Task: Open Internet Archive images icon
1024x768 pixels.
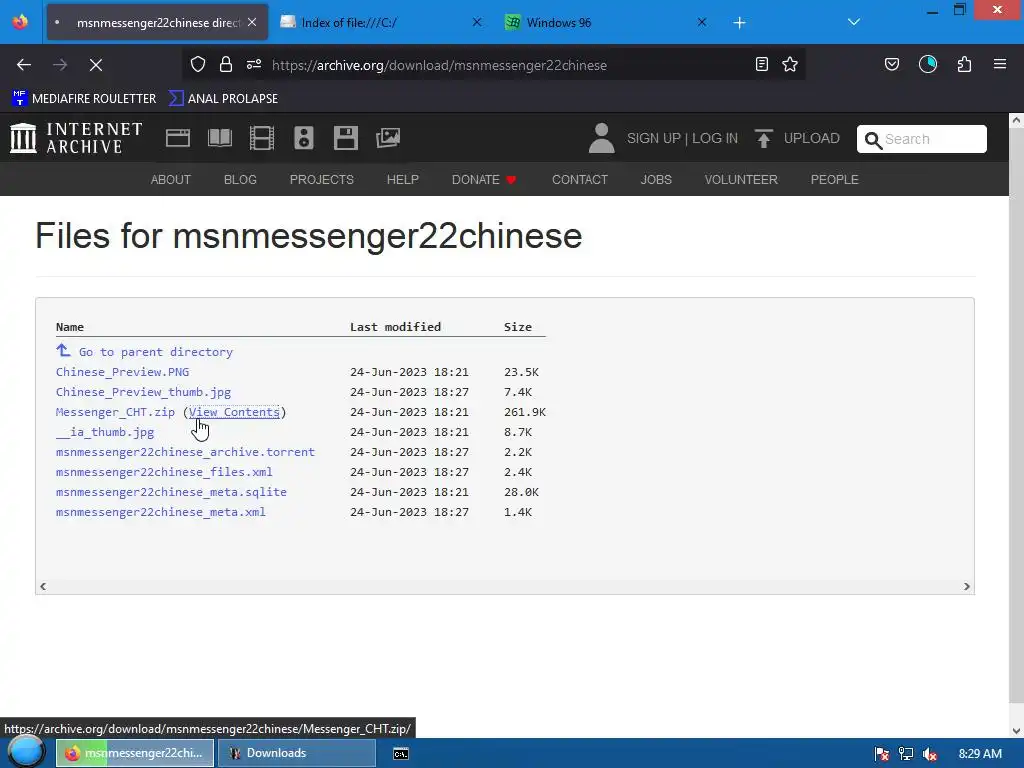Action: pos(388,138)
